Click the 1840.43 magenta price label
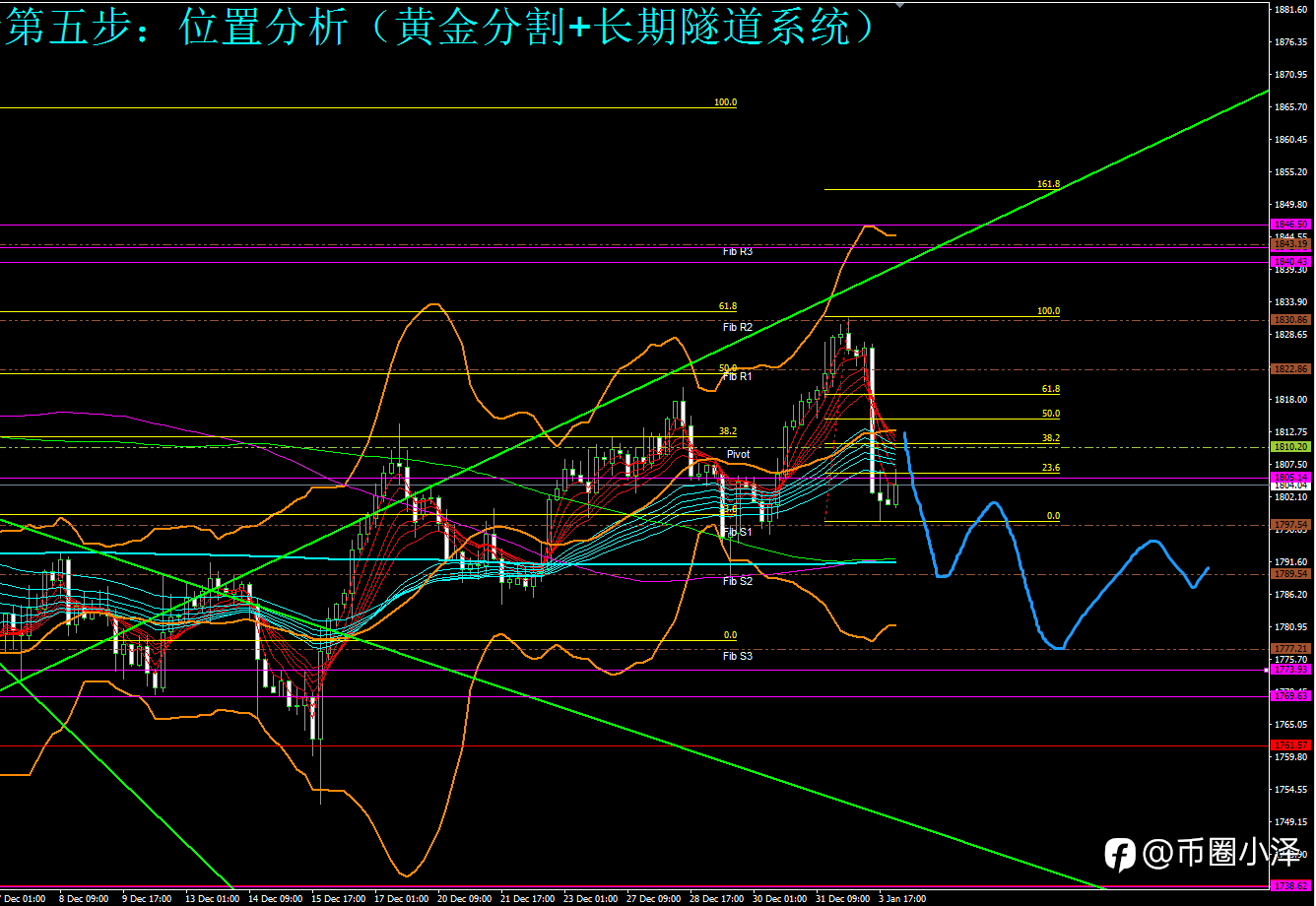Image resolution: width=1316 pixels, height=906 pixels. tap(1290, 261)
